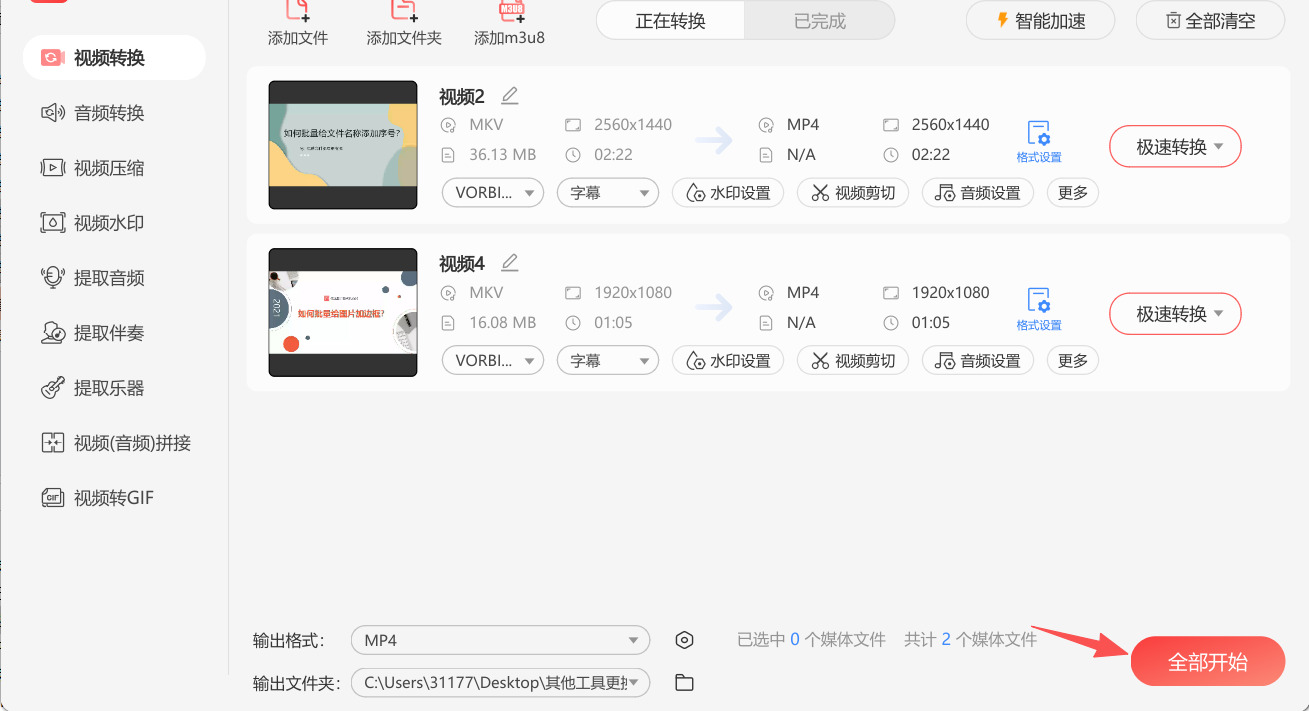This screenshot has height=711, width=1309.
Task: Click Watermark Settings (水印设置) for 视频4
Action: [728, 360]
